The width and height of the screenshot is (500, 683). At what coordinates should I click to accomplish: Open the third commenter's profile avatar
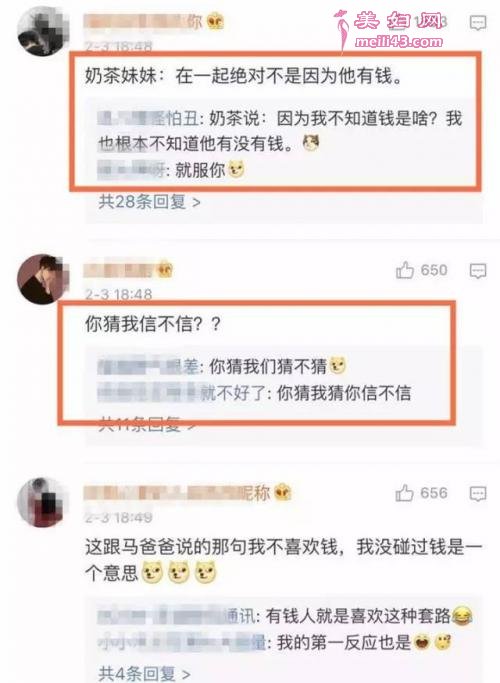42,502
